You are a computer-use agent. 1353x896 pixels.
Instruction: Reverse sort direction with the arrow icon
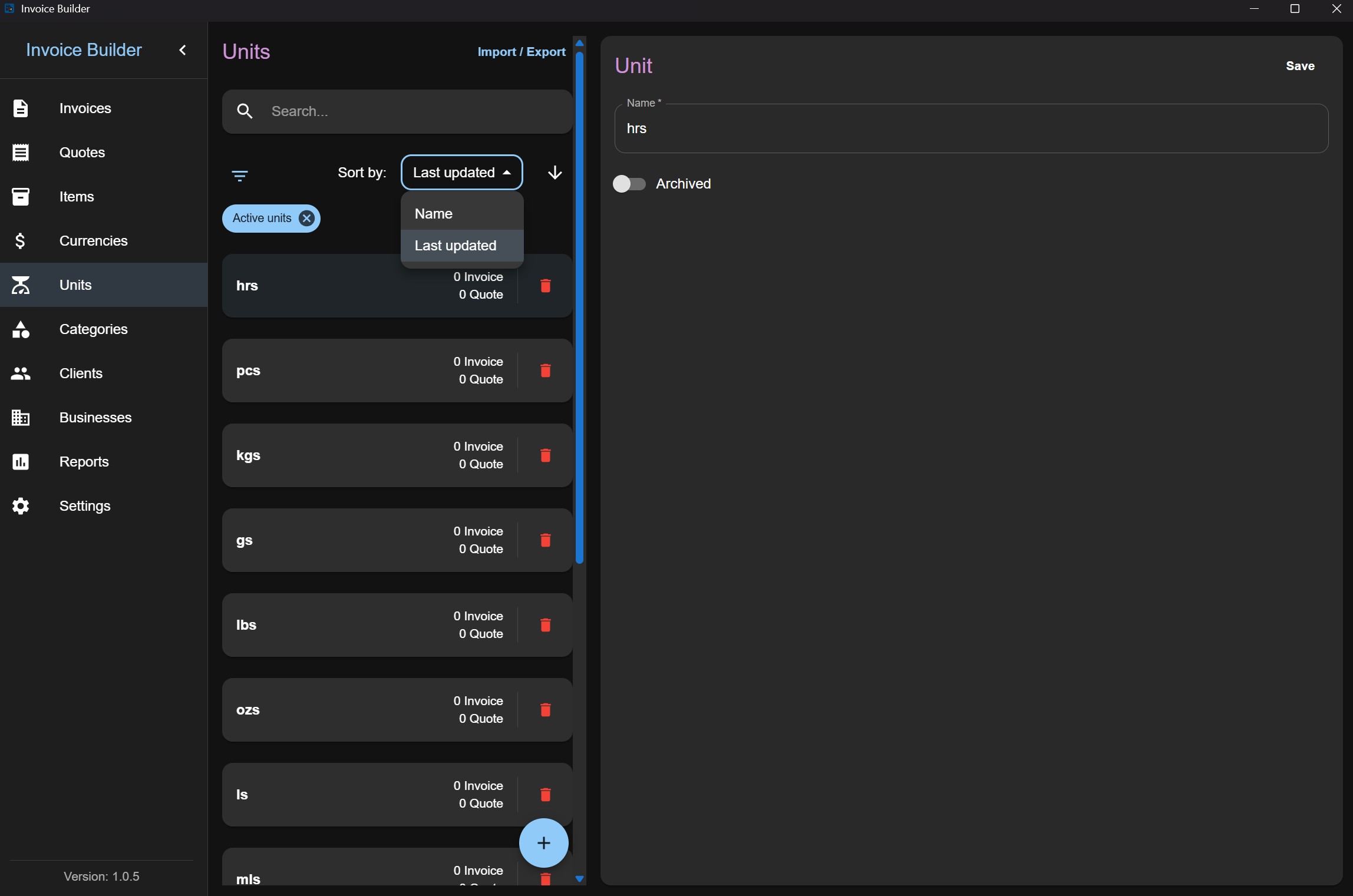pyautogui.click(x=555, y=173)
